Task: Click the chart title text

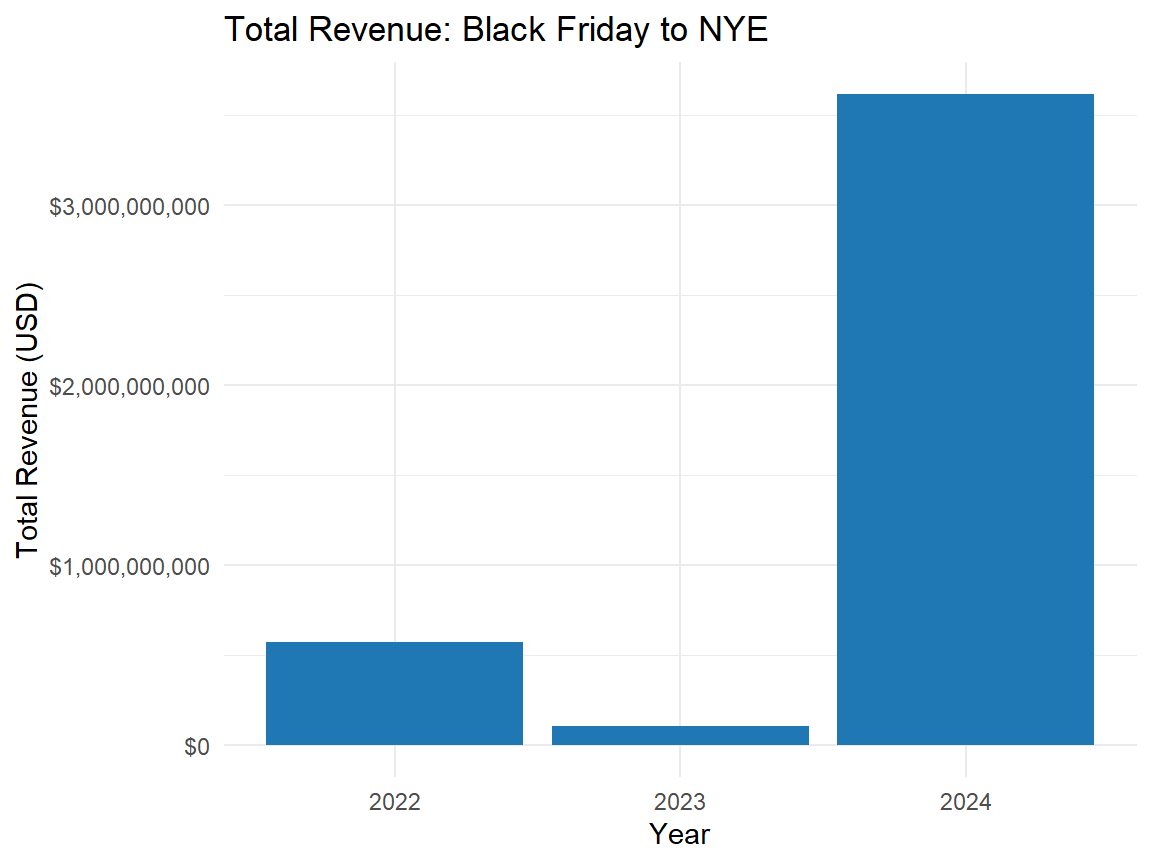Action: coord(495,30)
